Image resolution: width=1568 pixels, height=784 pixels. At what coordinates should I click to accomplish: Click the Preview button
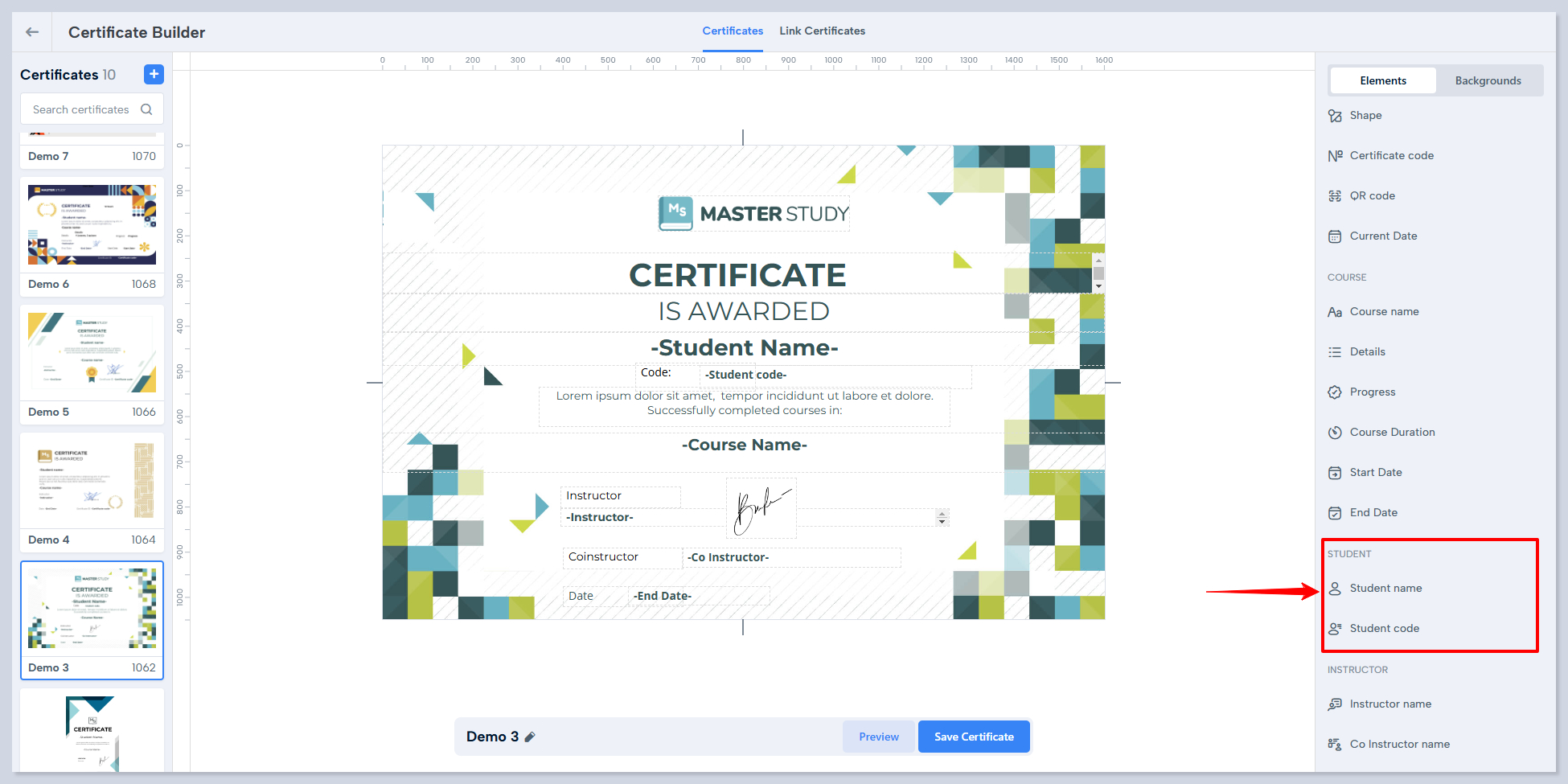pos(879,737)
